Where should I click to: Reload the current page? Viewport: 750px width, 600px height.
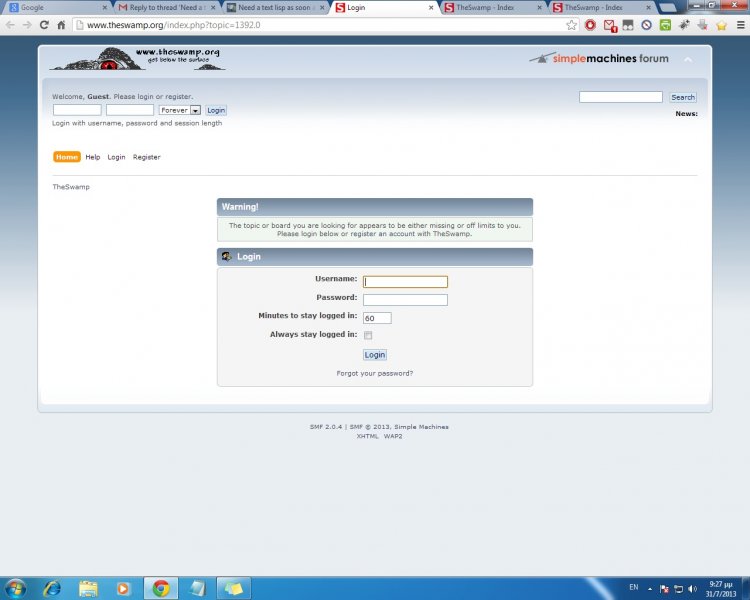tap(44, 25)
